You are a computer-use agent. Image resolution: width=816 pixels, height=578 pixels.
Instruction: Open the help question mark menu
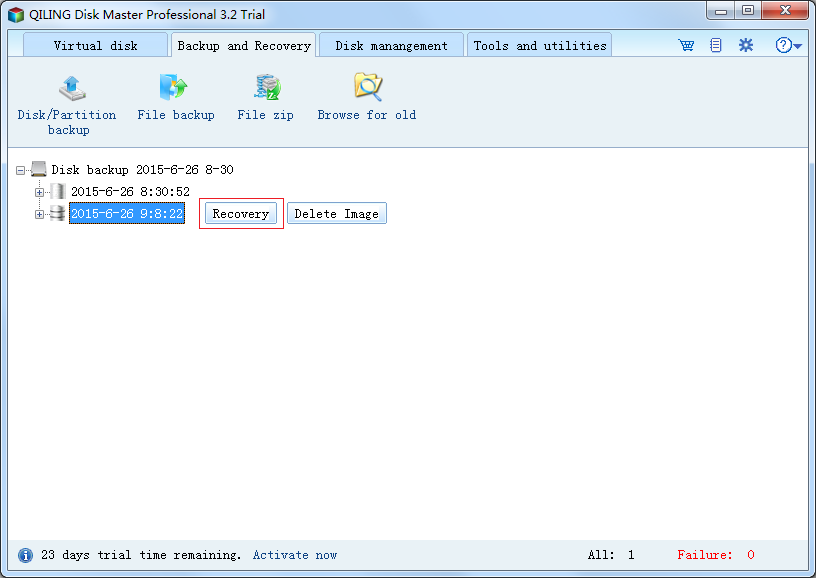click(788, 45)
